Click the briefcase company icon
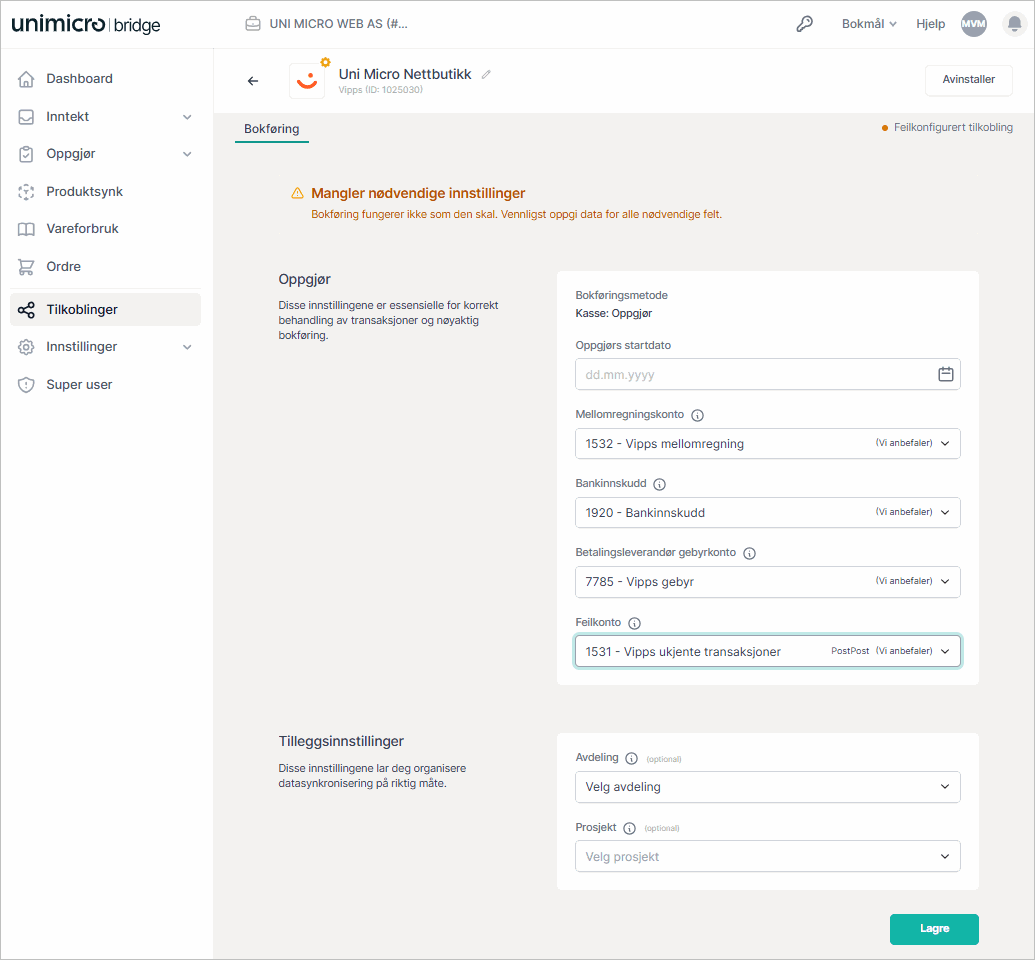Image resolution: width=1035 pixels, height=960 pixels. (253, 24)
